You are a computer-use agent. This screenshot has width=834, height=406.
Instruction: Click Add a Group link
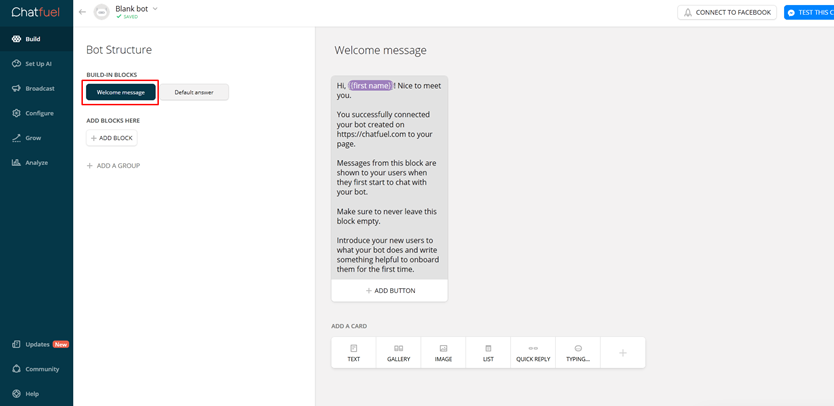coord(113,165)
